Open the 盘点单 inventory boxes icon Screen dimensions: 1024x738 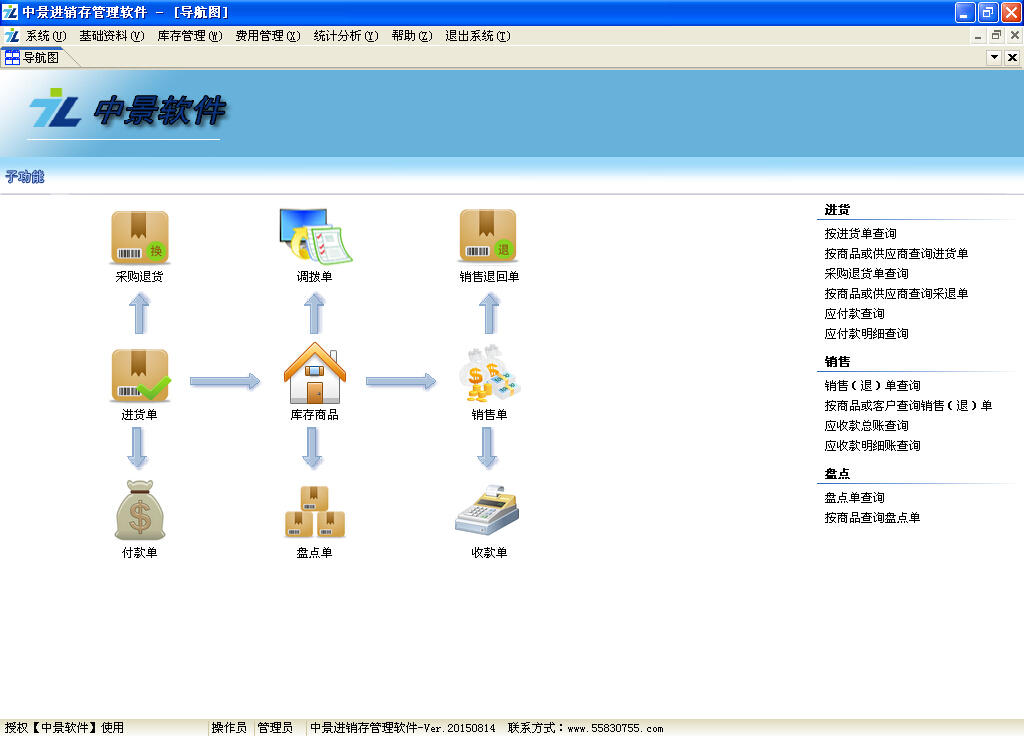[314, 512]
